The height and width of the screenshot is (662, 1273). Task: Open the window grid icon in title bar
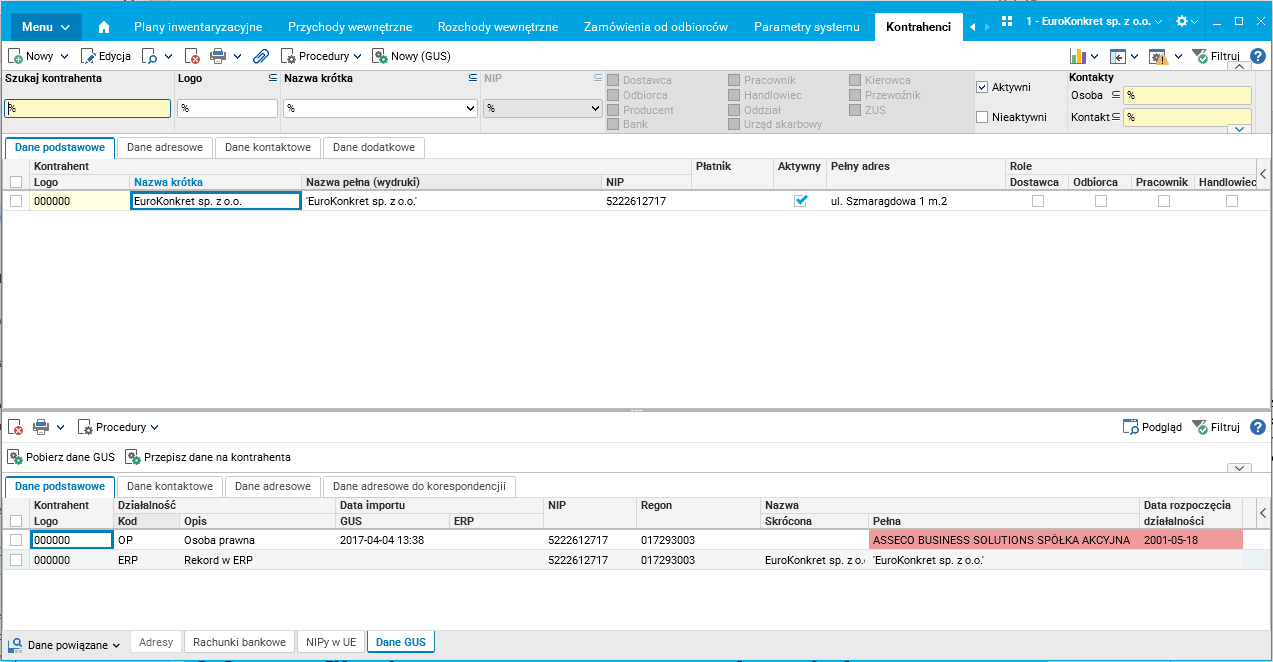click(x=1006, y=21)
